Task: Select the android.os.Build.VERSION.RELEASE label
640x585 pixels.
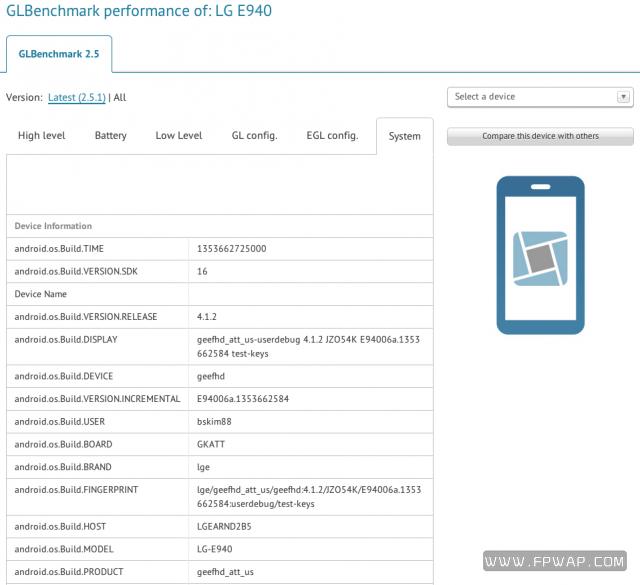Action: 86,317
